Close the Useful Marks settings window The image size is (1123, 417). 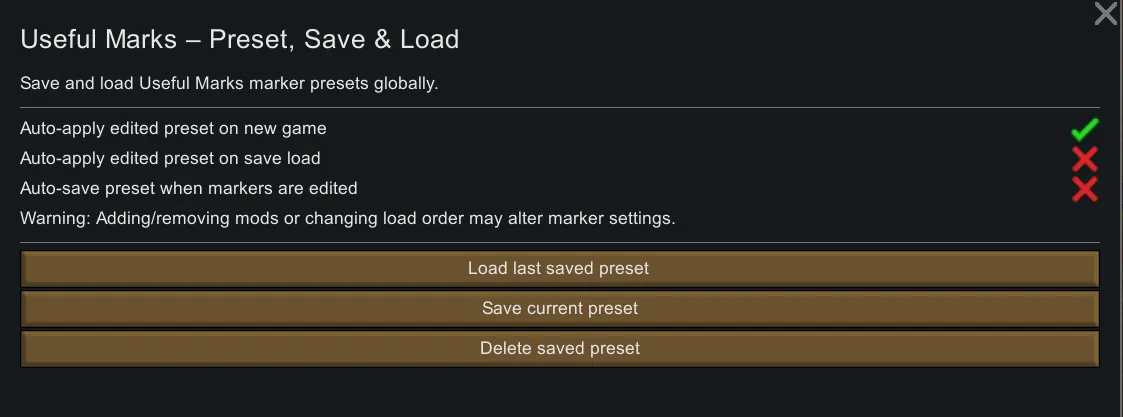coord(1105,14)
